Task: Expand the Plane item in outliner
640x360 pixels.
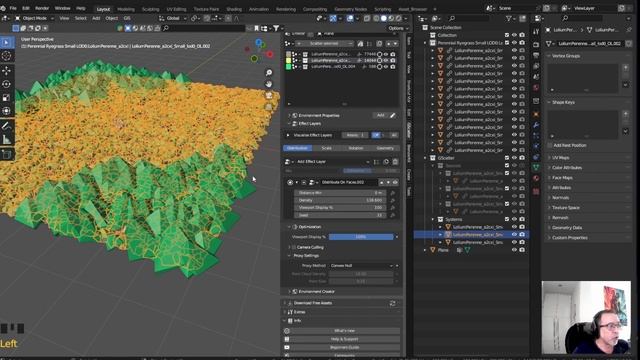Action: (x=425, y=250)
